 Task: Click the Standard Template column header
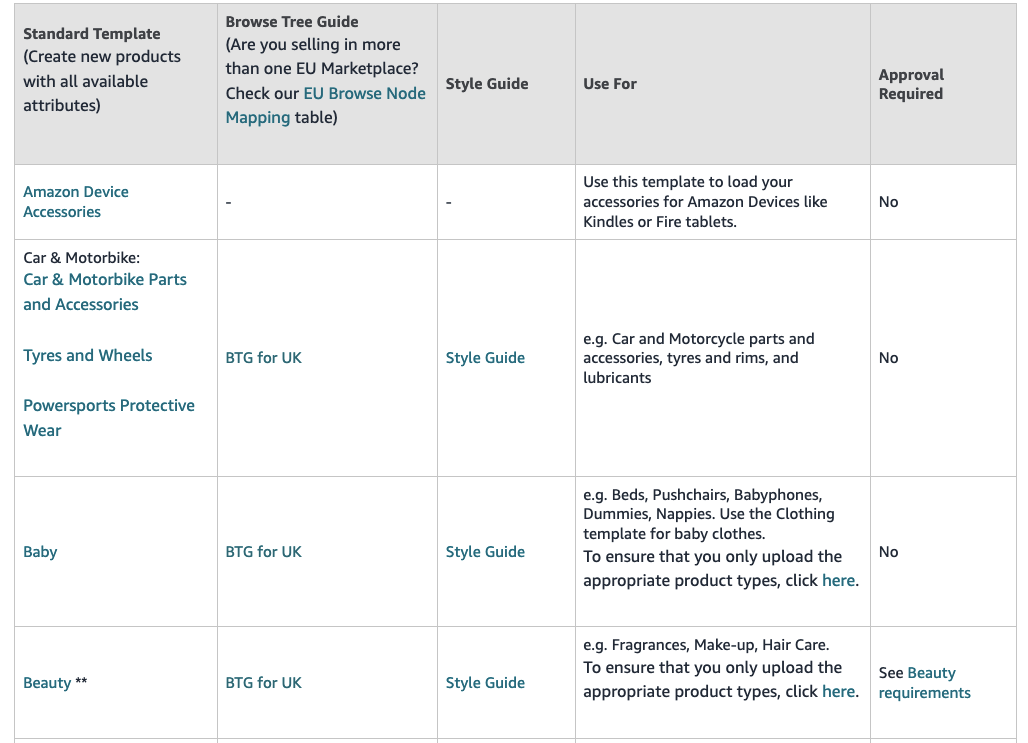point(91,34)
